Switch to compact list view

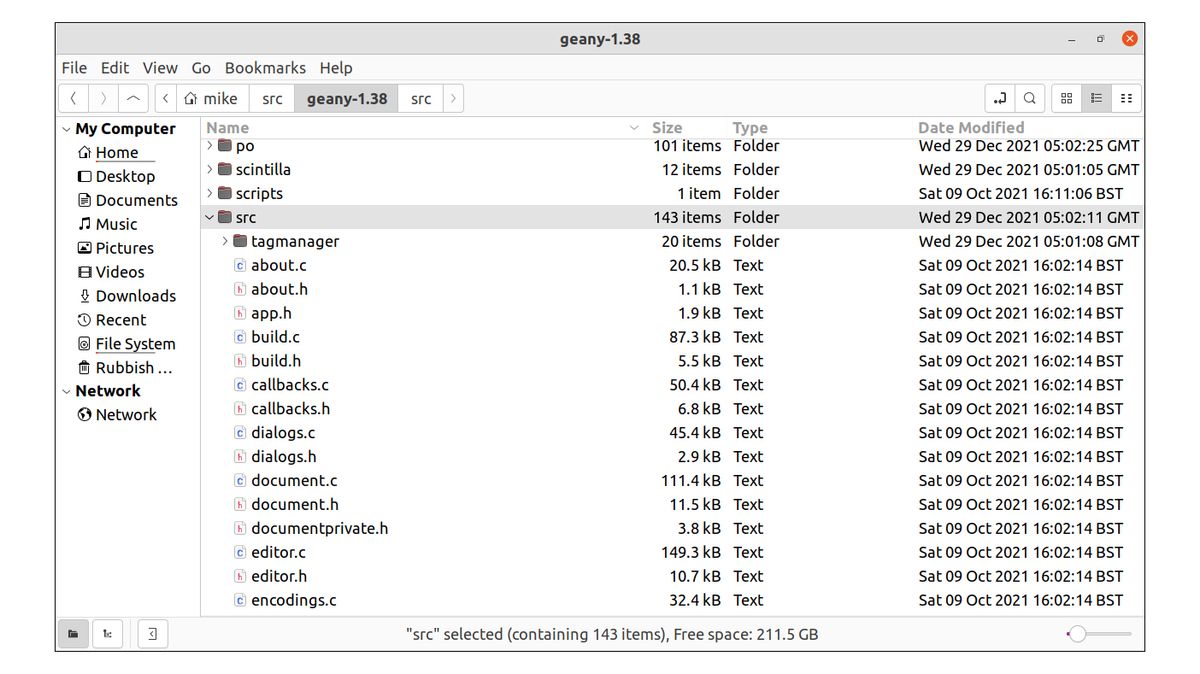pos(1126,97)
